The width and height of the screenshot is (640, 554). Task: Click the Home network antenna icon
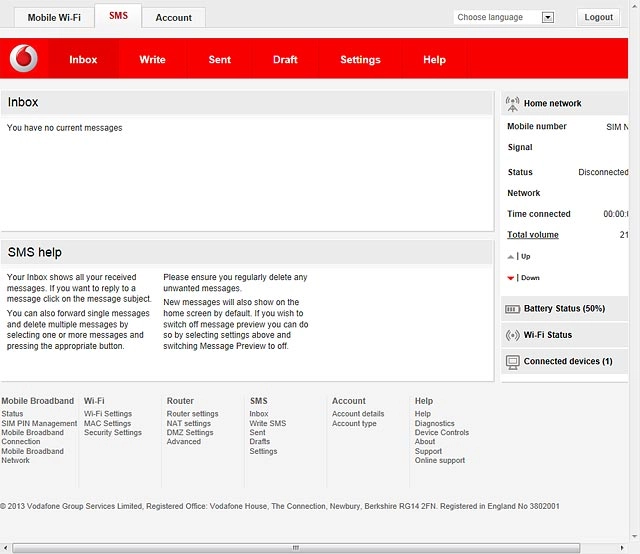coord(512,104)
